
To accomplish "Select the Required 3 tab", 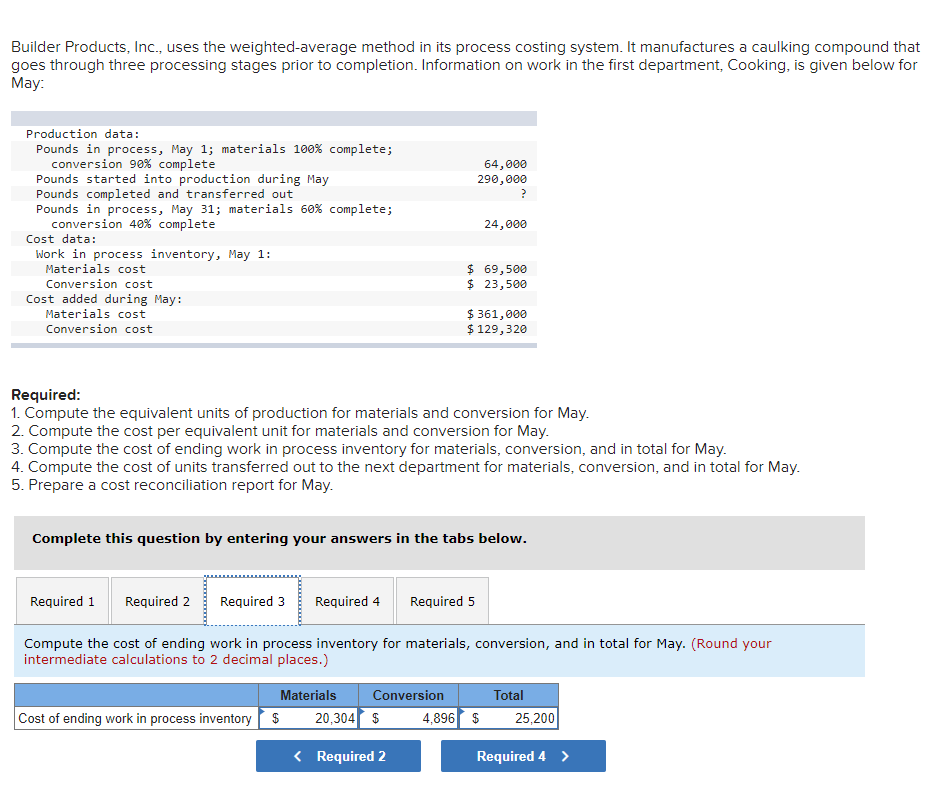I will [252, 601].
